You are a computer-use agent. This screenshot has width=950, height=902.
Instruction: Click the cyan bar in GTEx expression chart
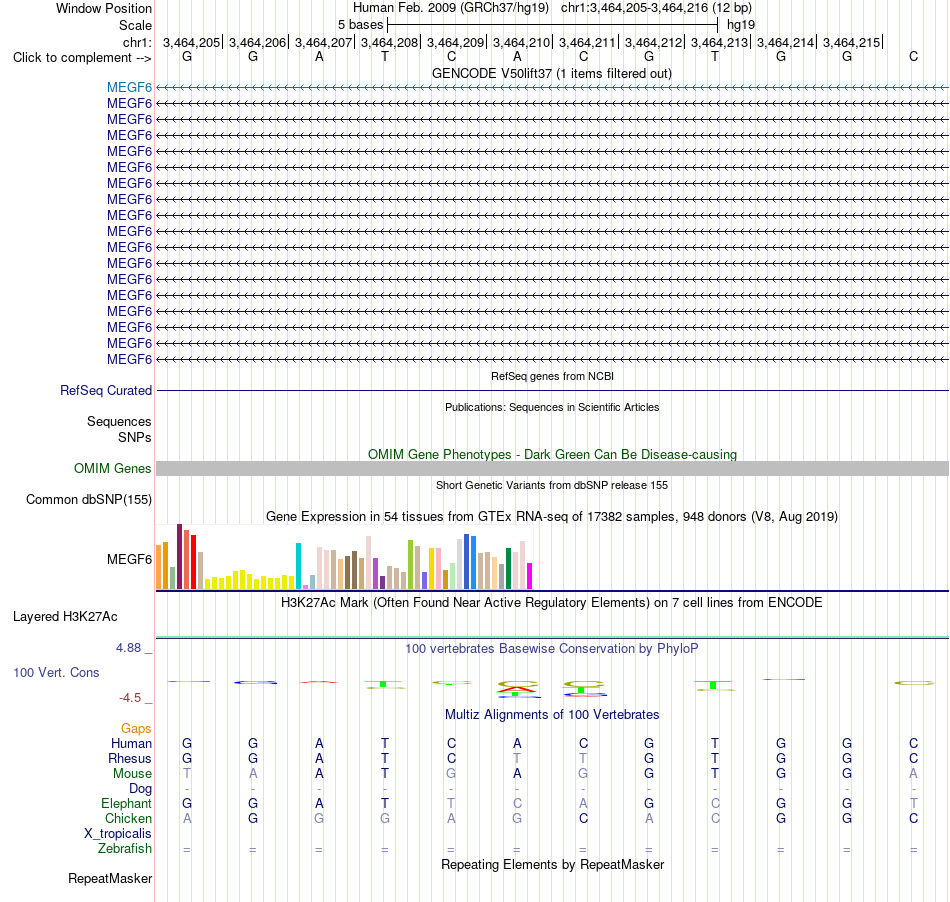(299, 566)
